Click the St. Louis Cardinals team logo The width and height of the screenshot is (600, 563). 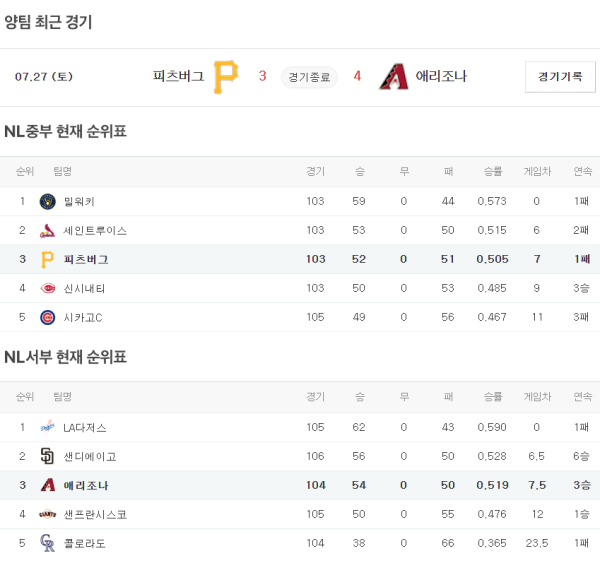pyautogui.click(x=47, y=230)
